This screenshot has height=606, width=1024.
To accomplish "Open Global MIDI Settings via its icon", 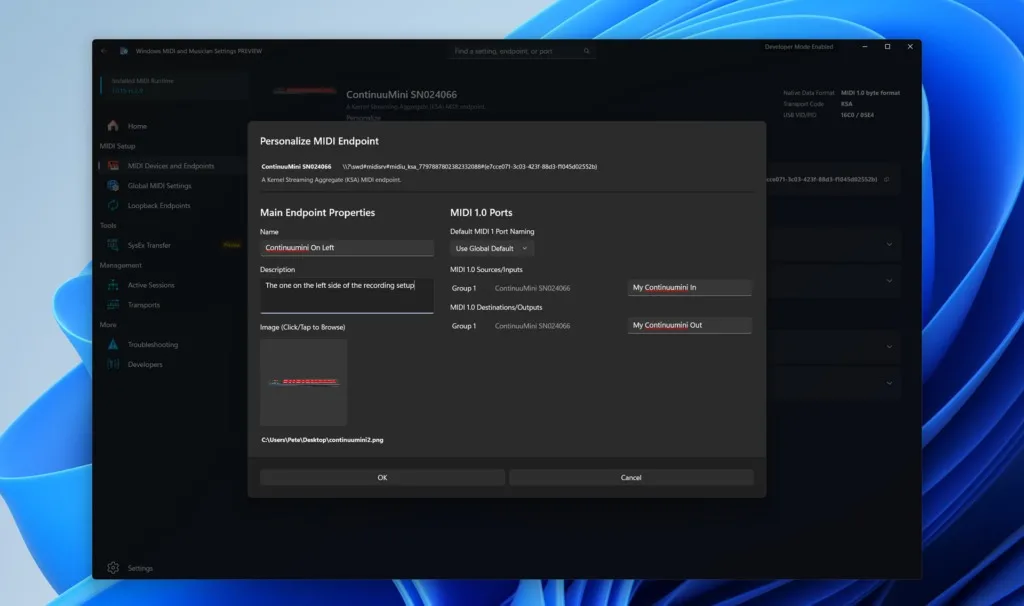I will point(112,185).
